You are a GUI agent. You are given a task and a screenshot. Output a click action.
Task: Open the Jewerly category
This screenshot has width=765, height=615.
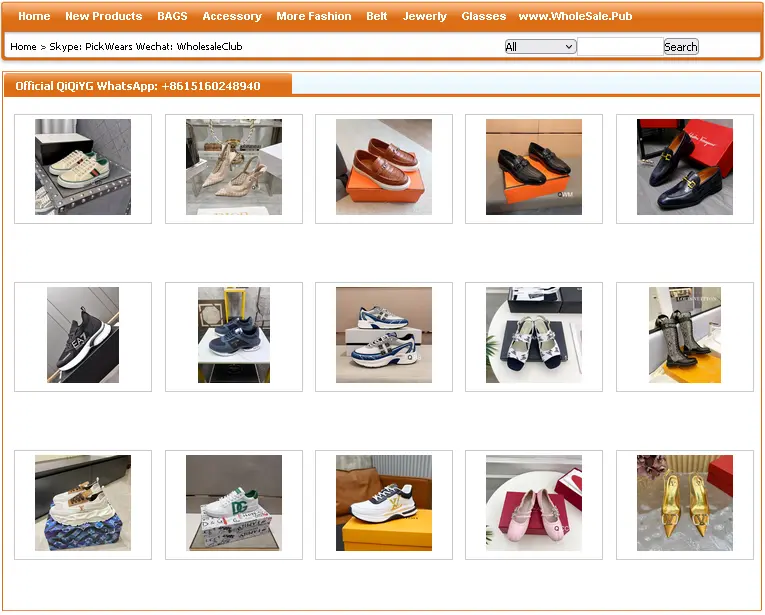(424, 16)
